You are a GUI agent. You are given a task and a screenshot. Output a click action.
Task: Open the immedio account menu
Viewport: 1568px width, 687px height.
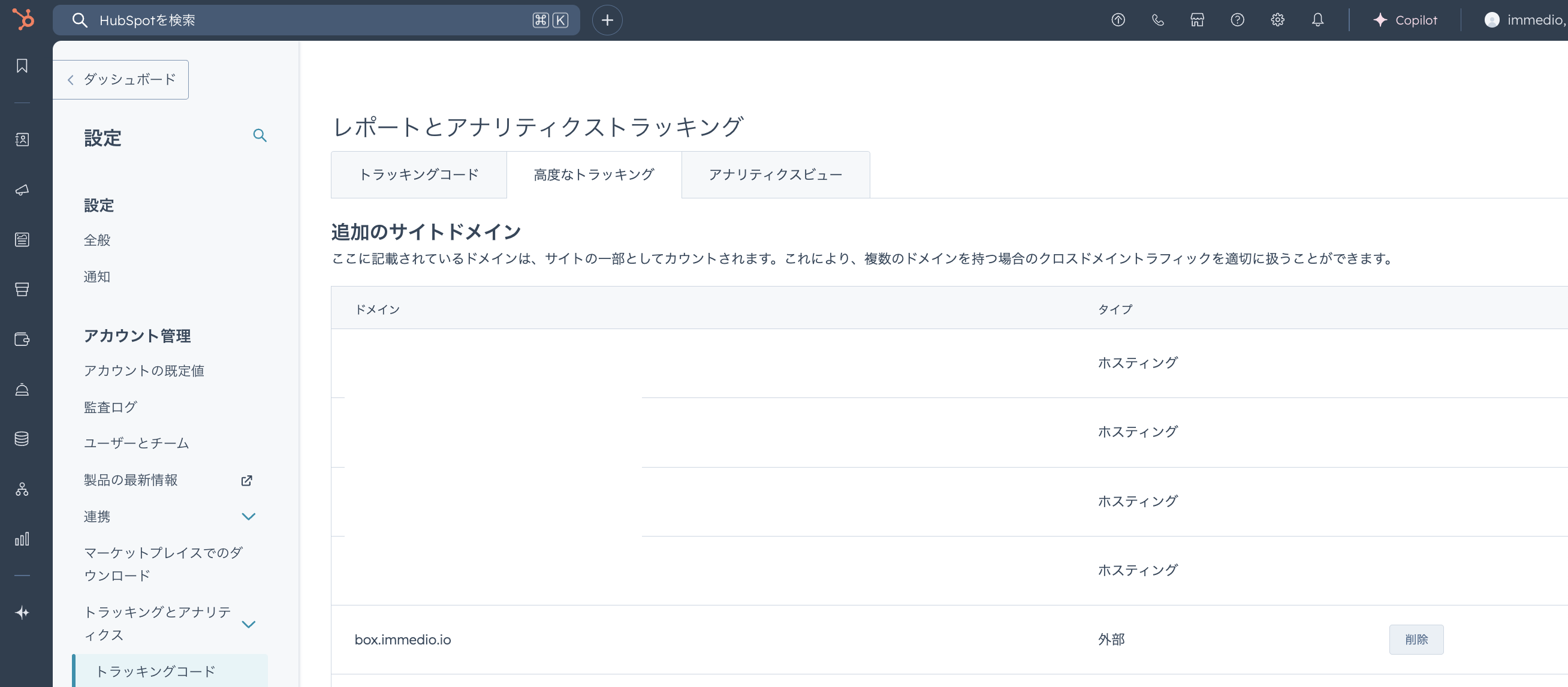click(x=1524, y=20)
